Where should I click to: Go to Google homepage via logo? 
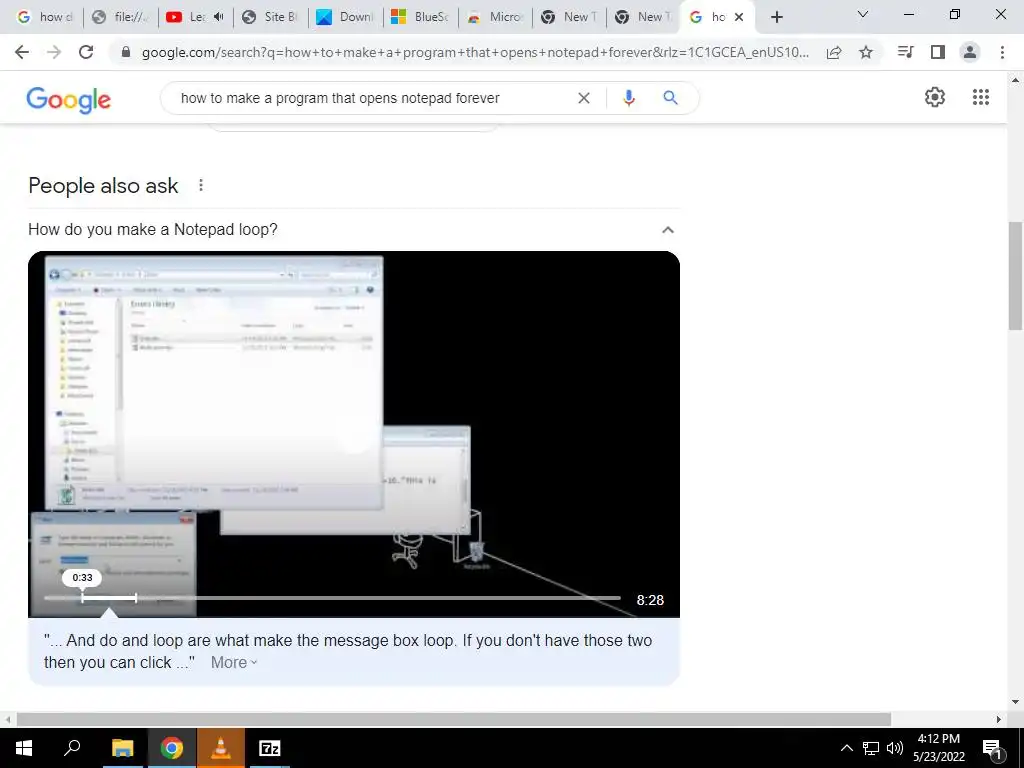(69, 100)
